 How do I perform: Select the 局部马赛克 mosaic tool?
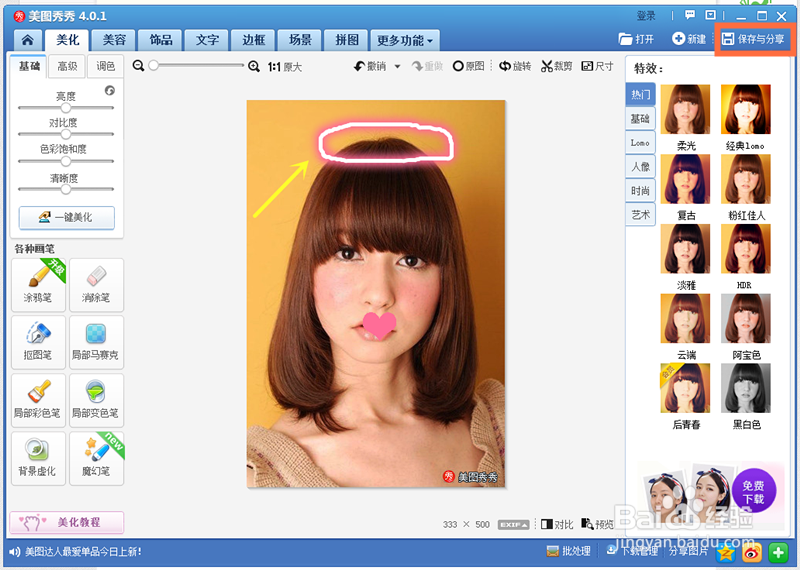96,342
